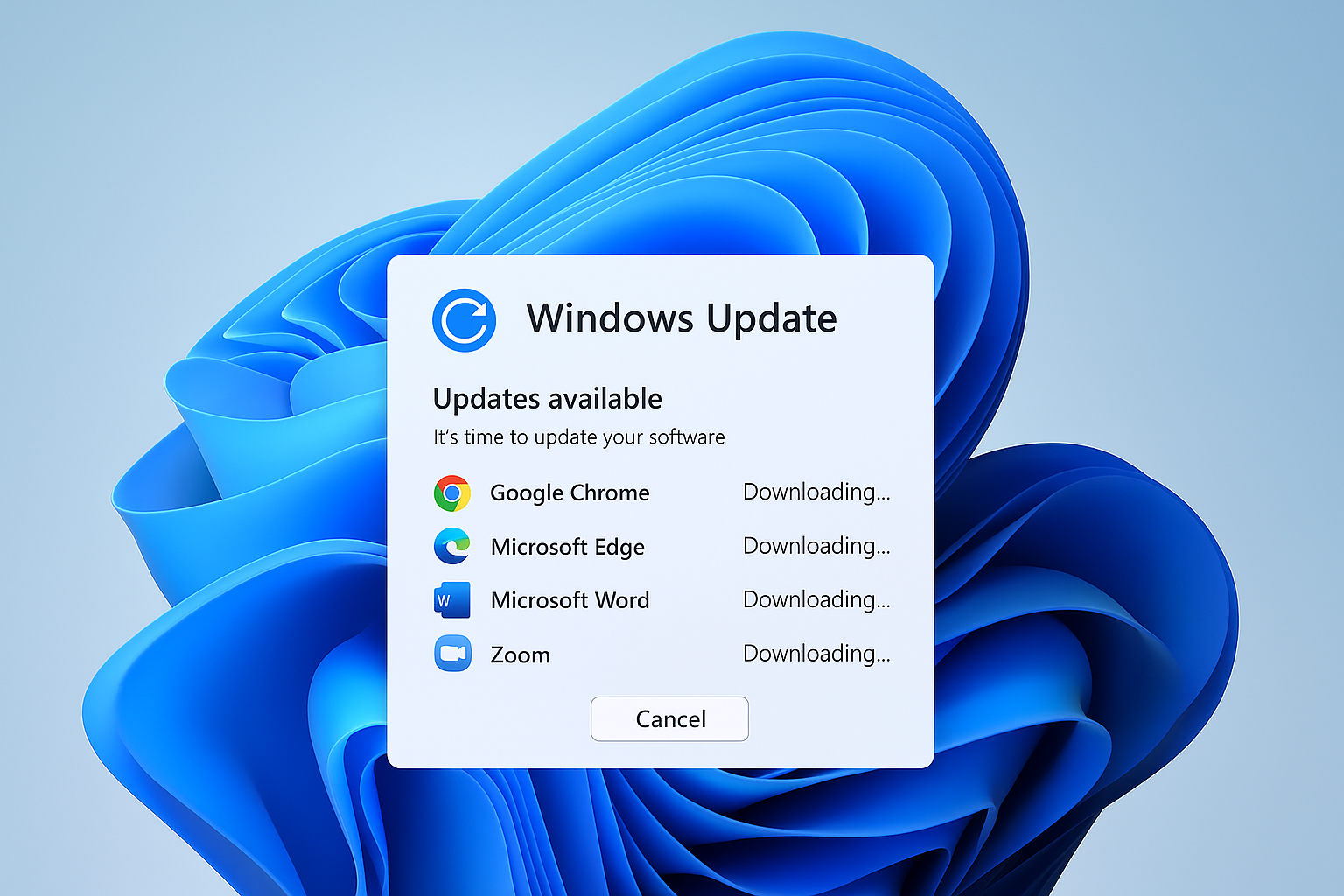Select the Zoom app icon

coord(452,654)
